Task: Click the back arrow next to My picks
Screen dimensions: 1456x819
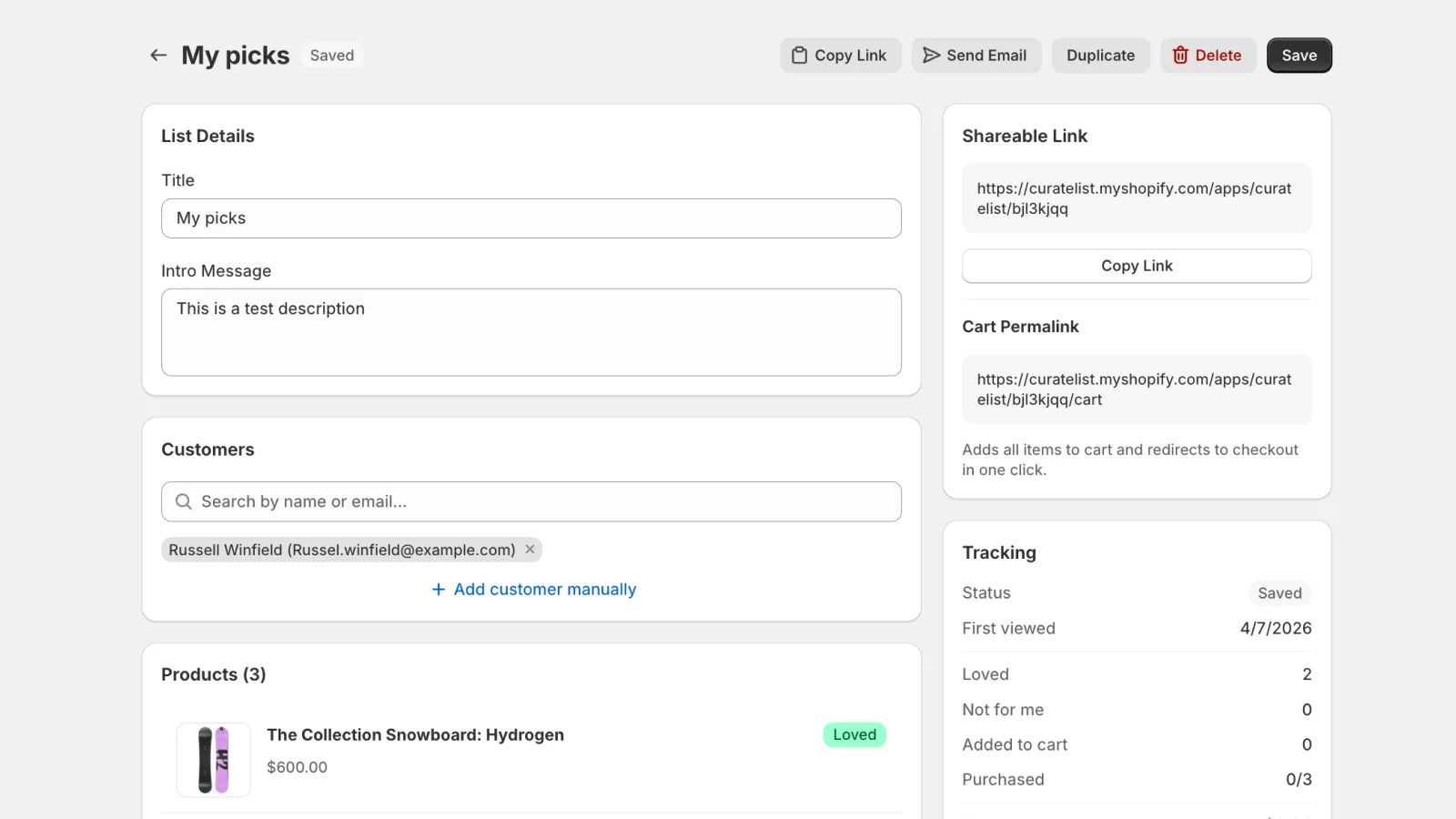Action: [158, 55]
